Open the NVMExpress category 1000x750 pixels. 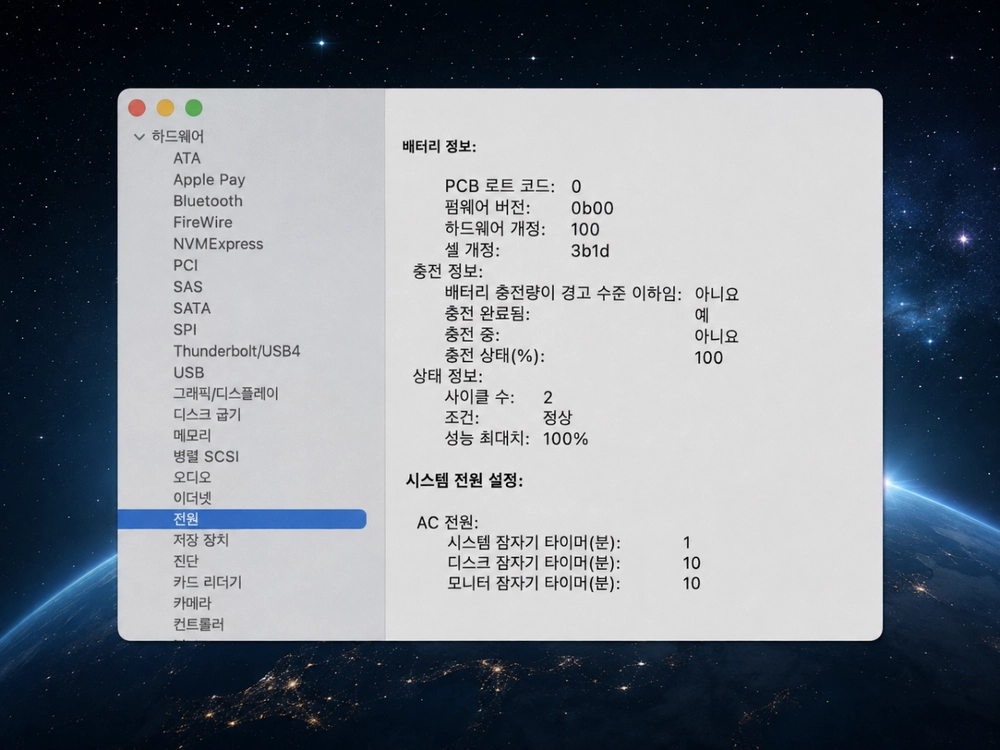[x=218, y=244]
